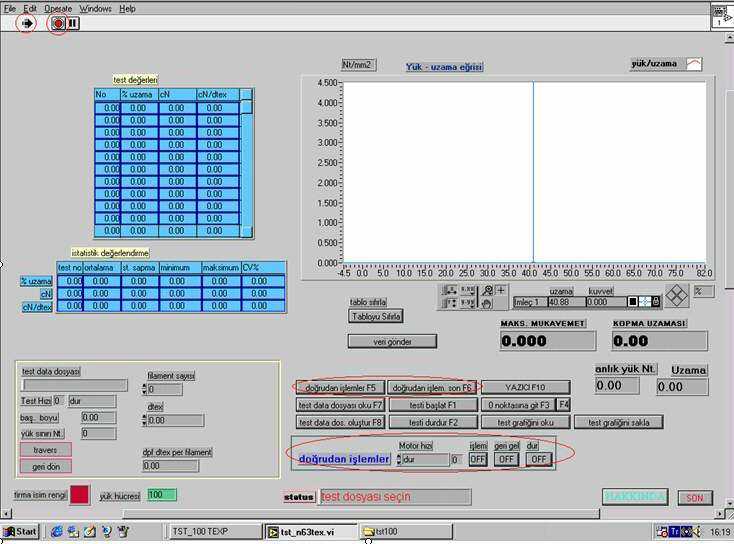The height and width of the screenshot is (544, 734).
Task: Select the graph crosshair cursor tool
Action: click(x=500, y=291)
